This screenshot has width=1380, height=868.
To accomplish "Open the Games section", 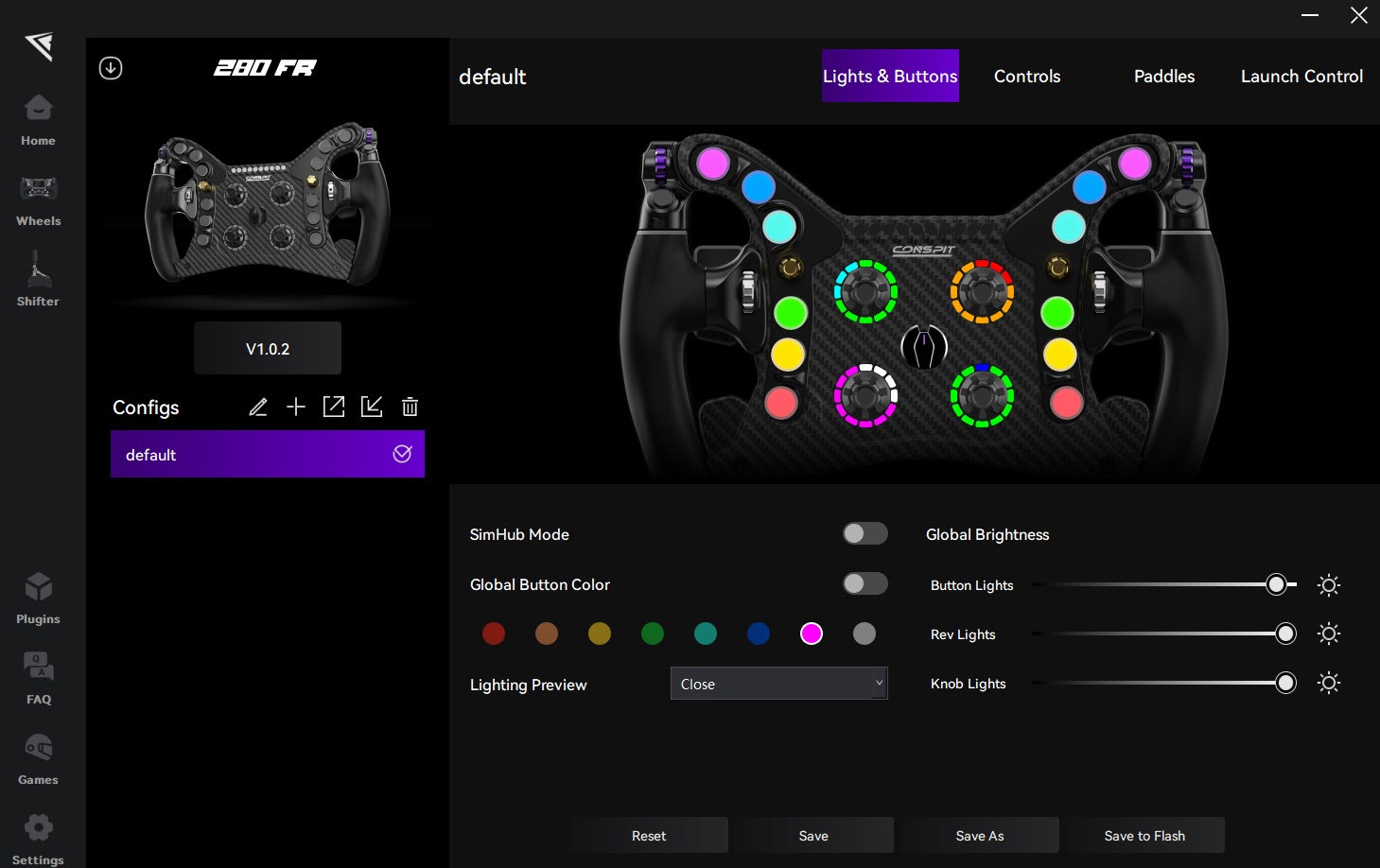I will (x=38, y=759).
